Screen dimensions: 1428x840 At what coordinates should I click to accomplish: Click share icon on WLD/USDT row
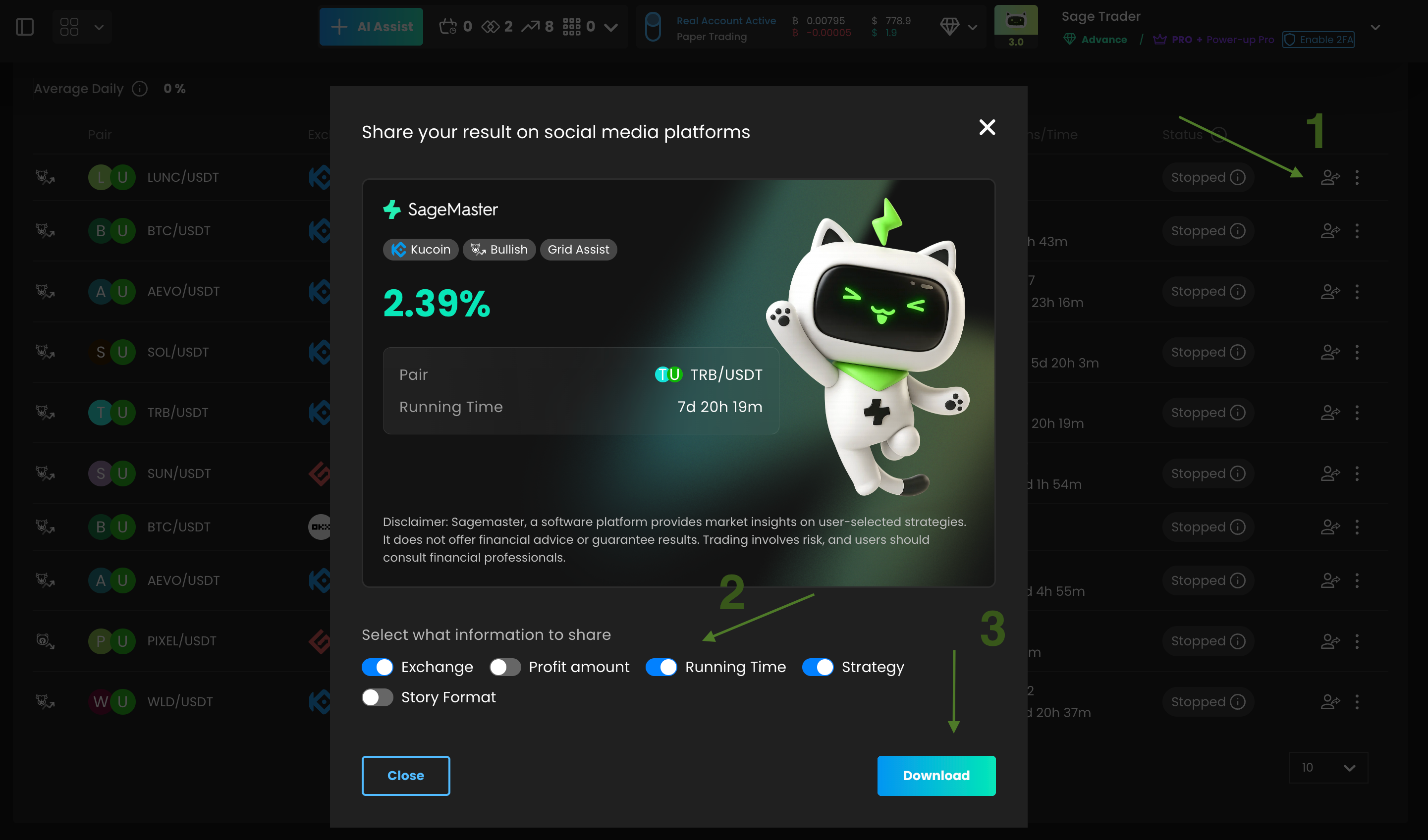1330,702
